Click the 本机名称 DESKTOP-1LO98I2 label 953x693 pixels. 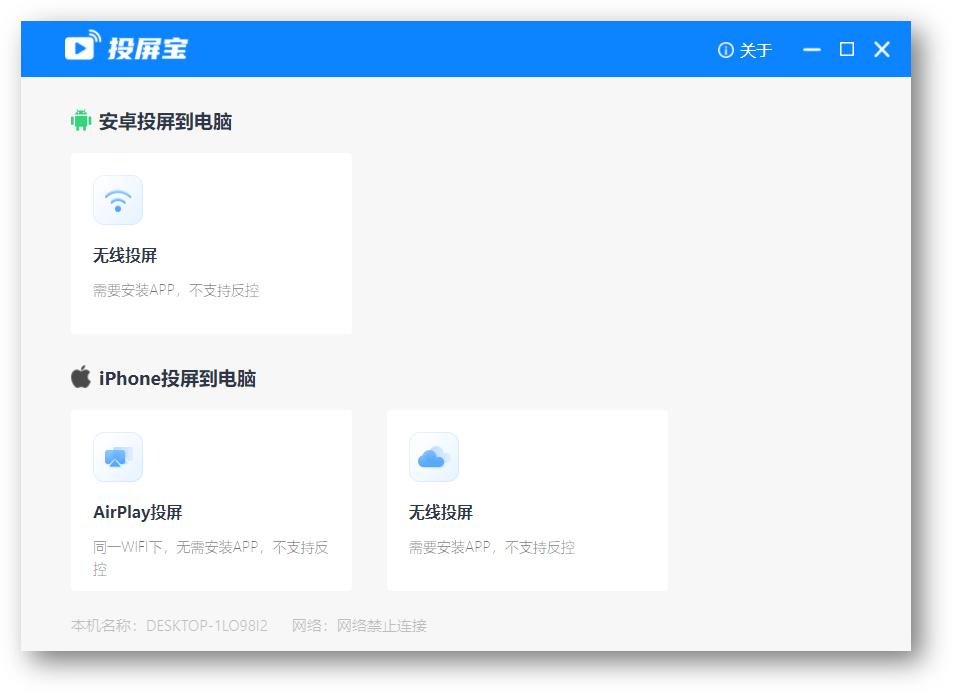click(x=169, y=626)
